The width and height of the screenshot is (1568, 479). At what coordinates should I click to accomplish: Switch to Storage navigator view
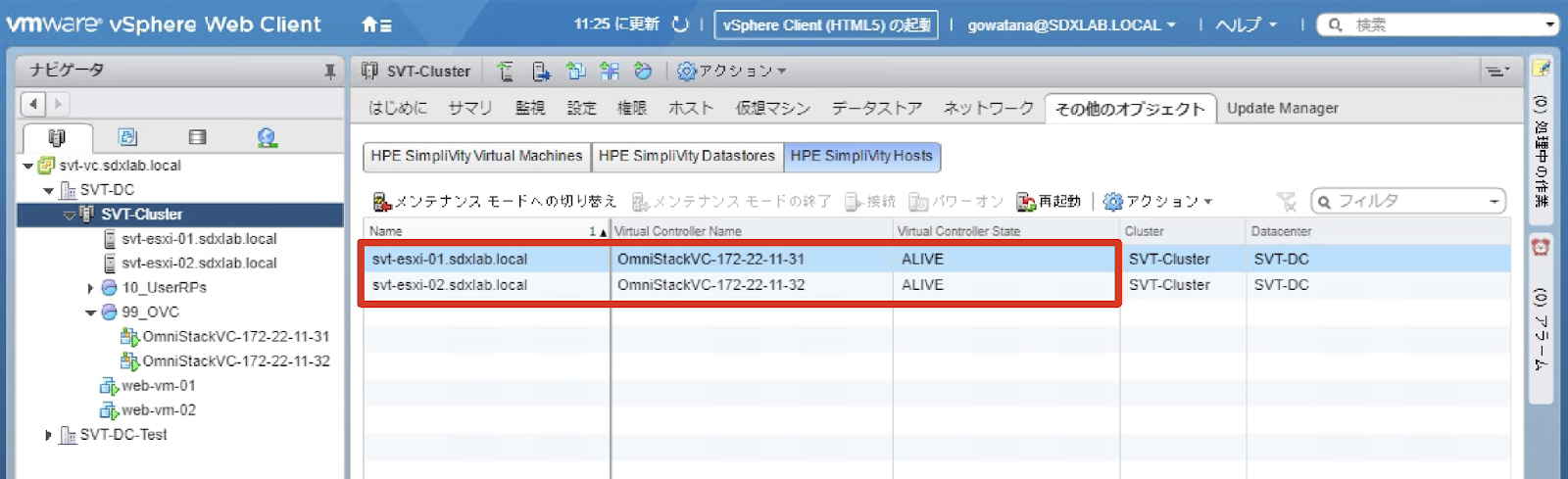coord(197,137)
